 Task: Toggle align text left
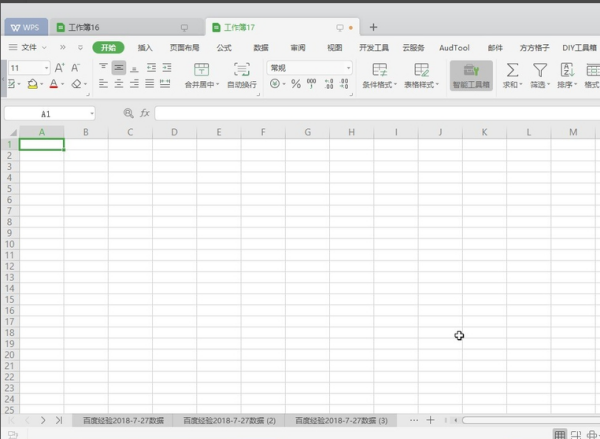click(x=104, y=84)
